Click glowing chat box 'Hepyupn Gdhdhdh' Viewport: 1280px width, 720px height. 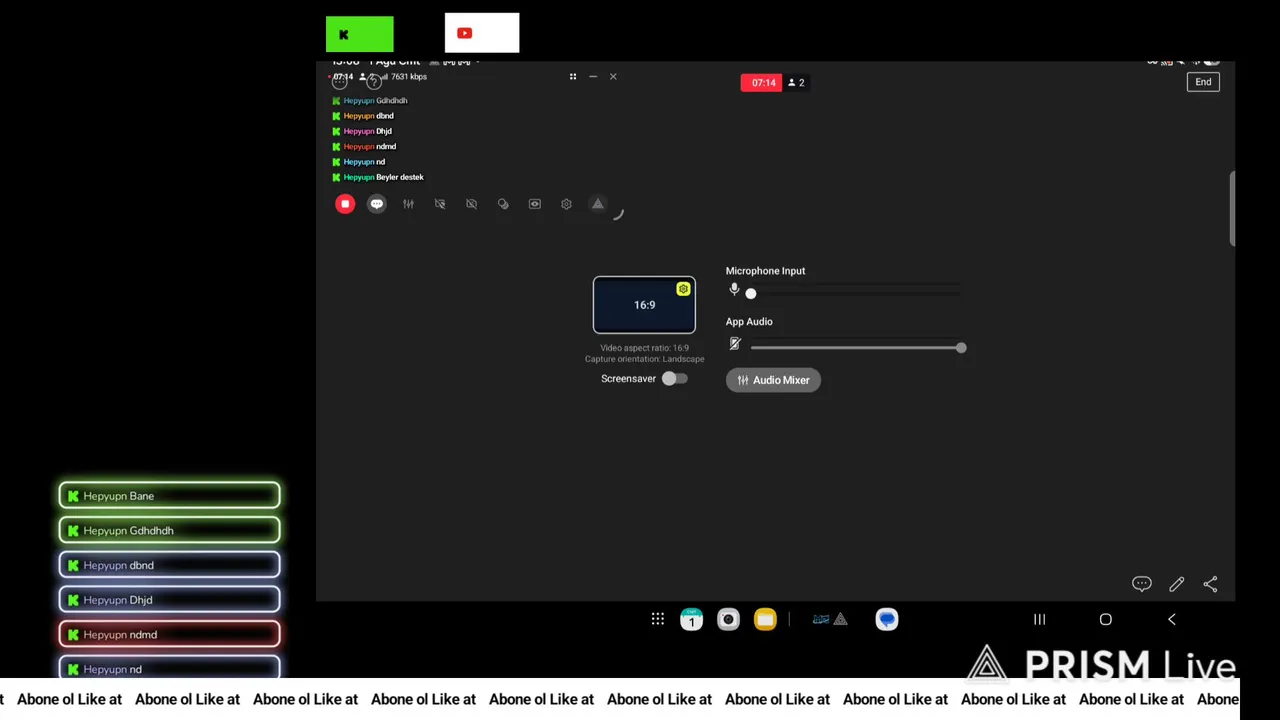[x=170, y=531]
